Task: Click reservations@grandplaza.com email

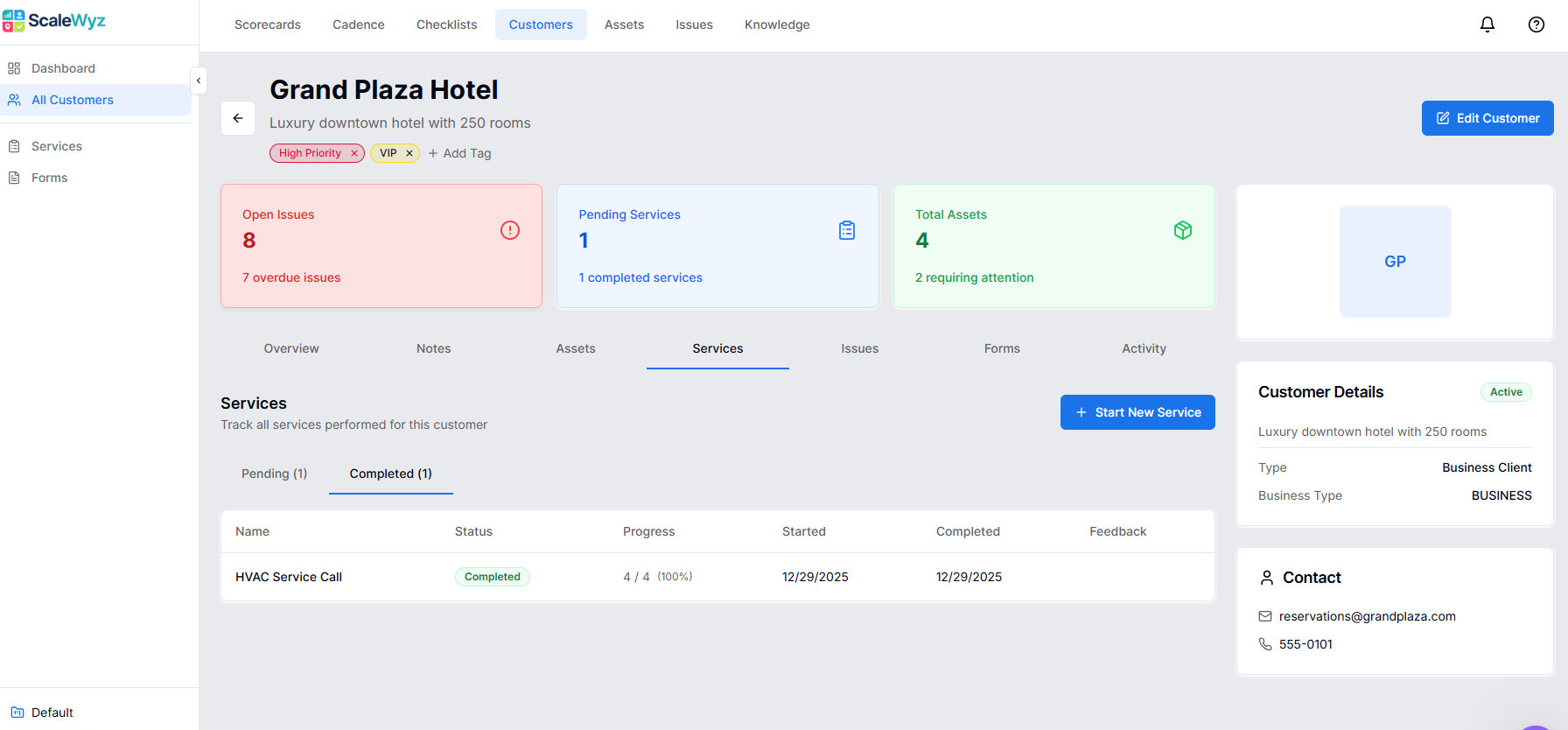Action: (x=1368, y=616)
